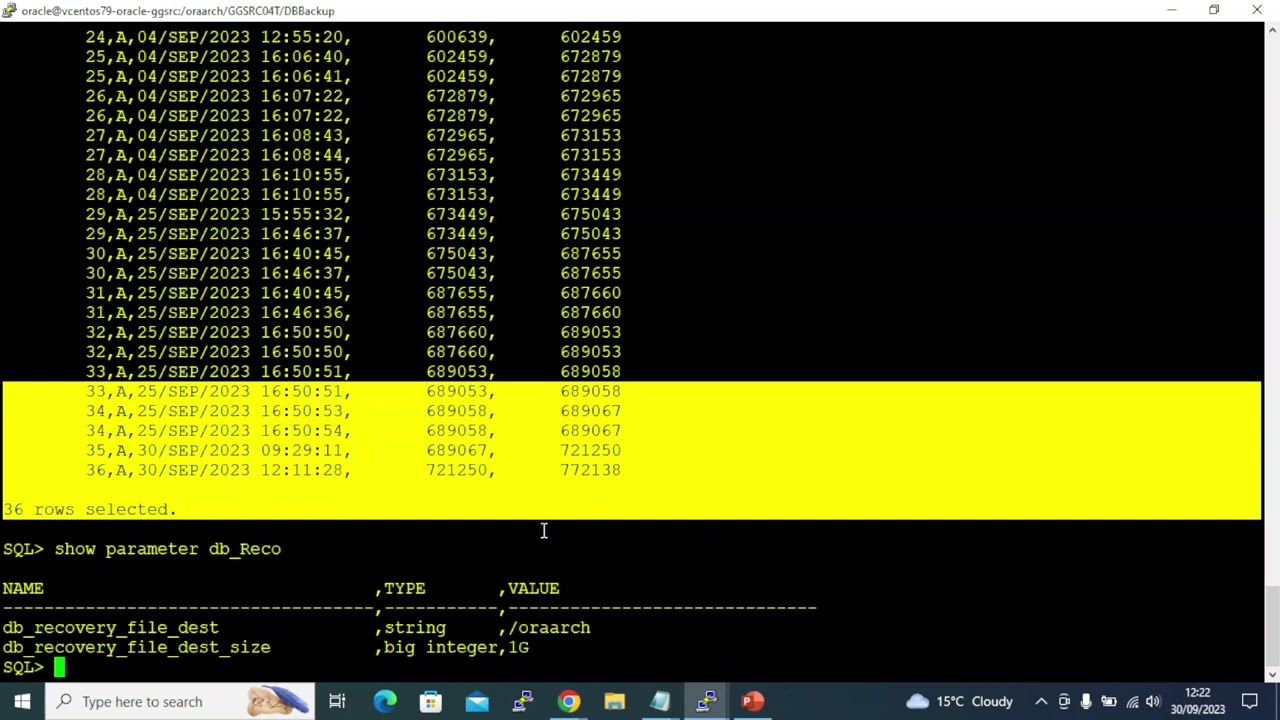
Task: Open the Windows Start menu
Action: (22, 701)
